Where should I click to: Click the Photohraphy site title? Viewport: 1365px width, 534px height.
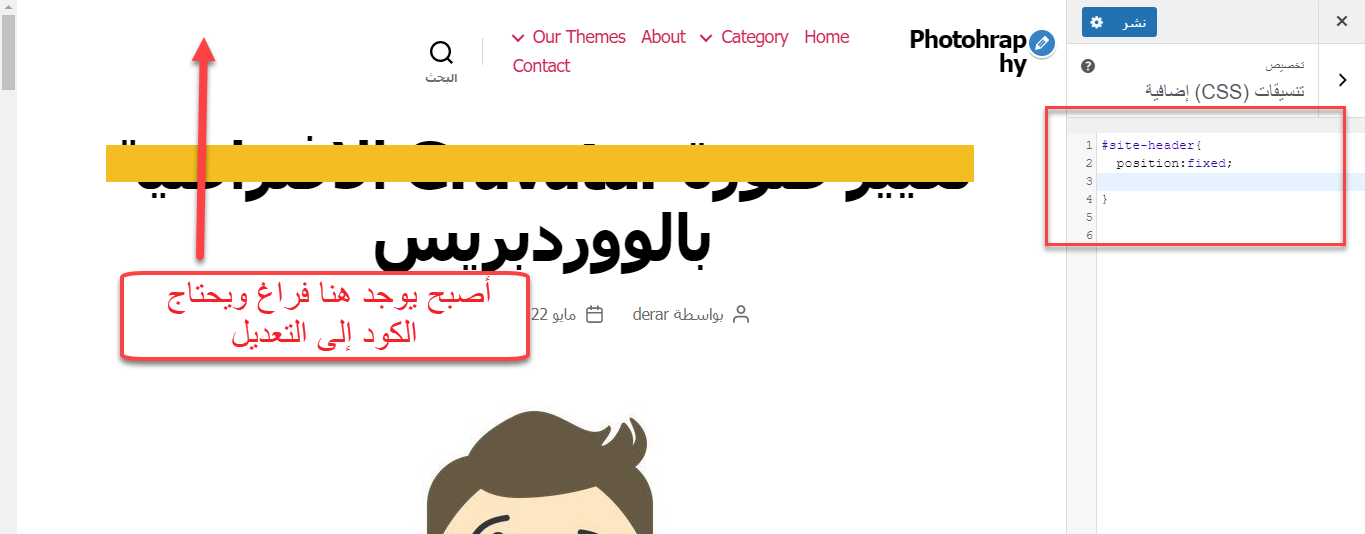pos(968,52)
